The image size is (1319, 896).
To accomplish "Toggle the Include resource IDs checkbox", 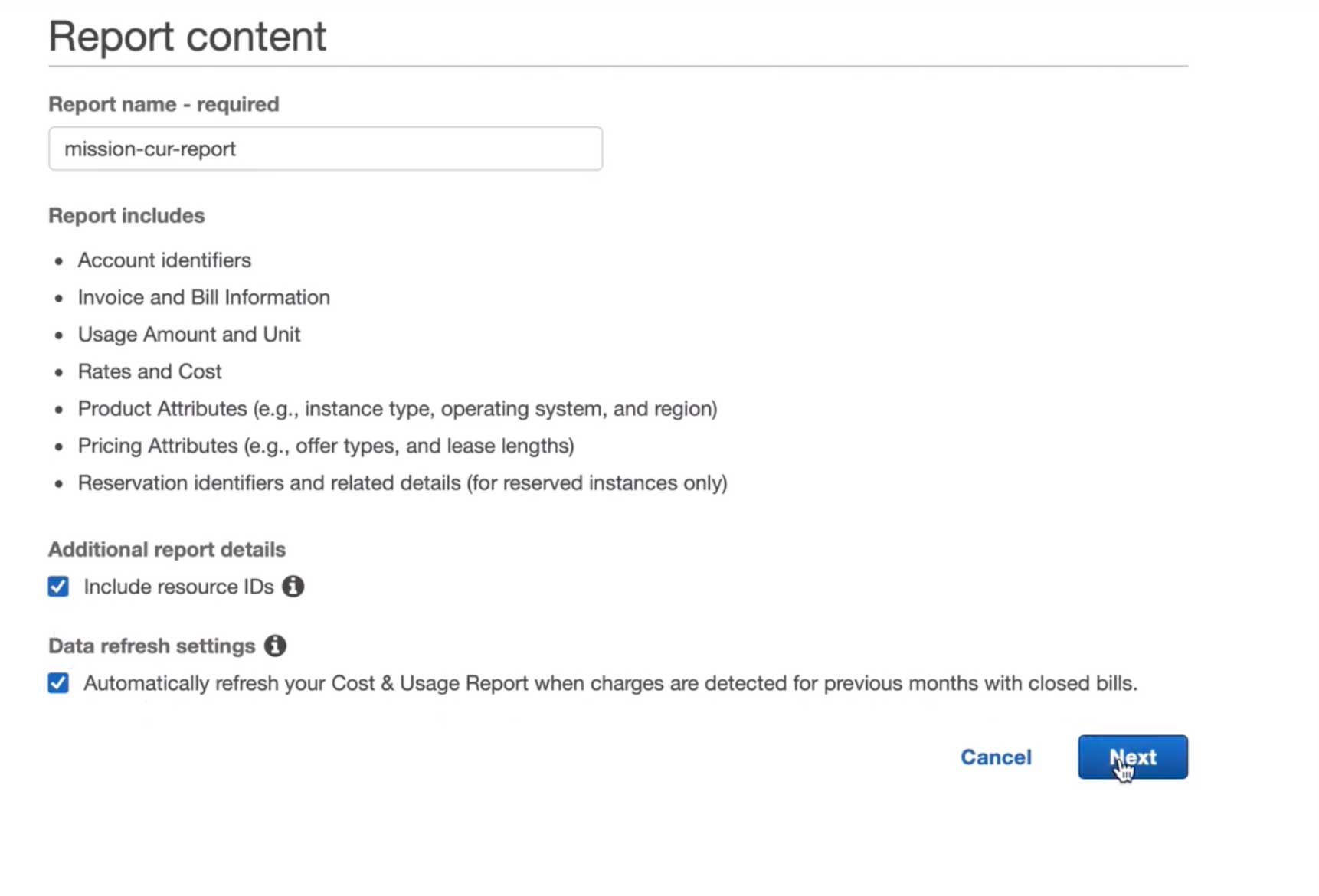I will click(58, 587).
